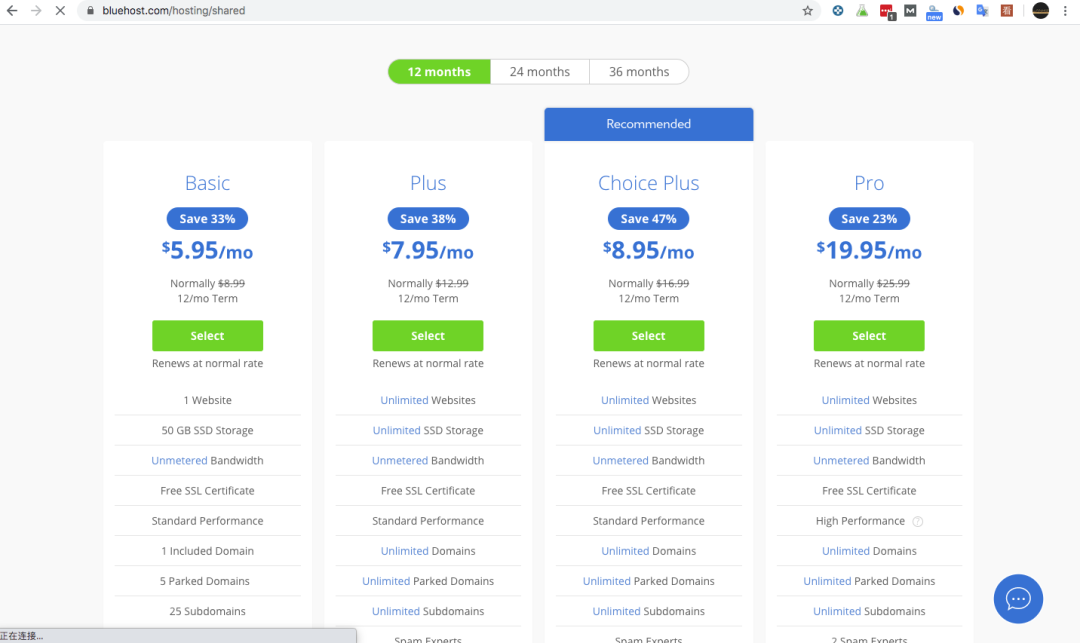Click 50 GB SSD Storage text
The width and height of the screenshot is (1080, 643).
207,430
